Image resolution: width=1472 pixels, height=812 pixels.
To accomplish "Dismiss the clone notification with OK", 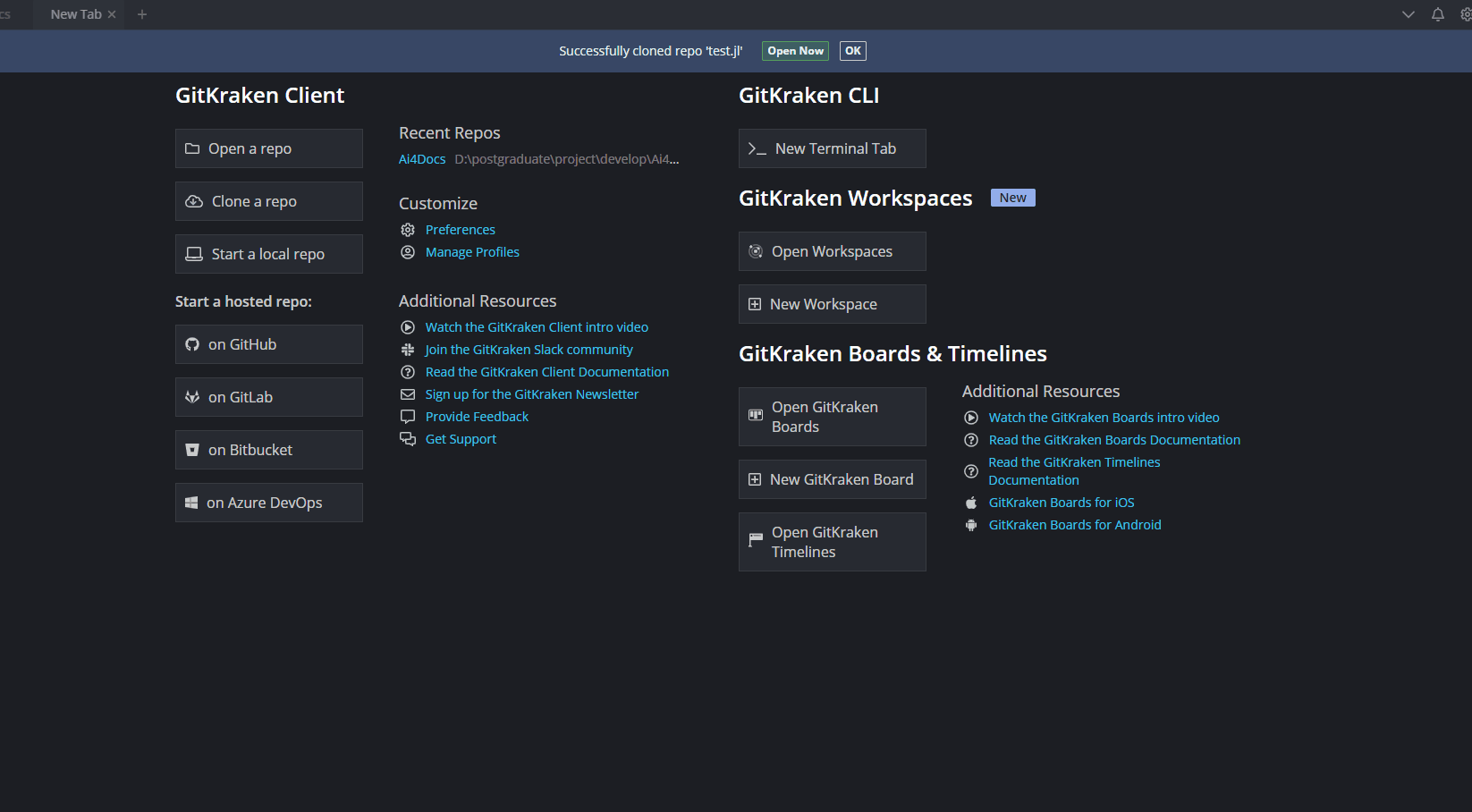I will coord(852,51).
